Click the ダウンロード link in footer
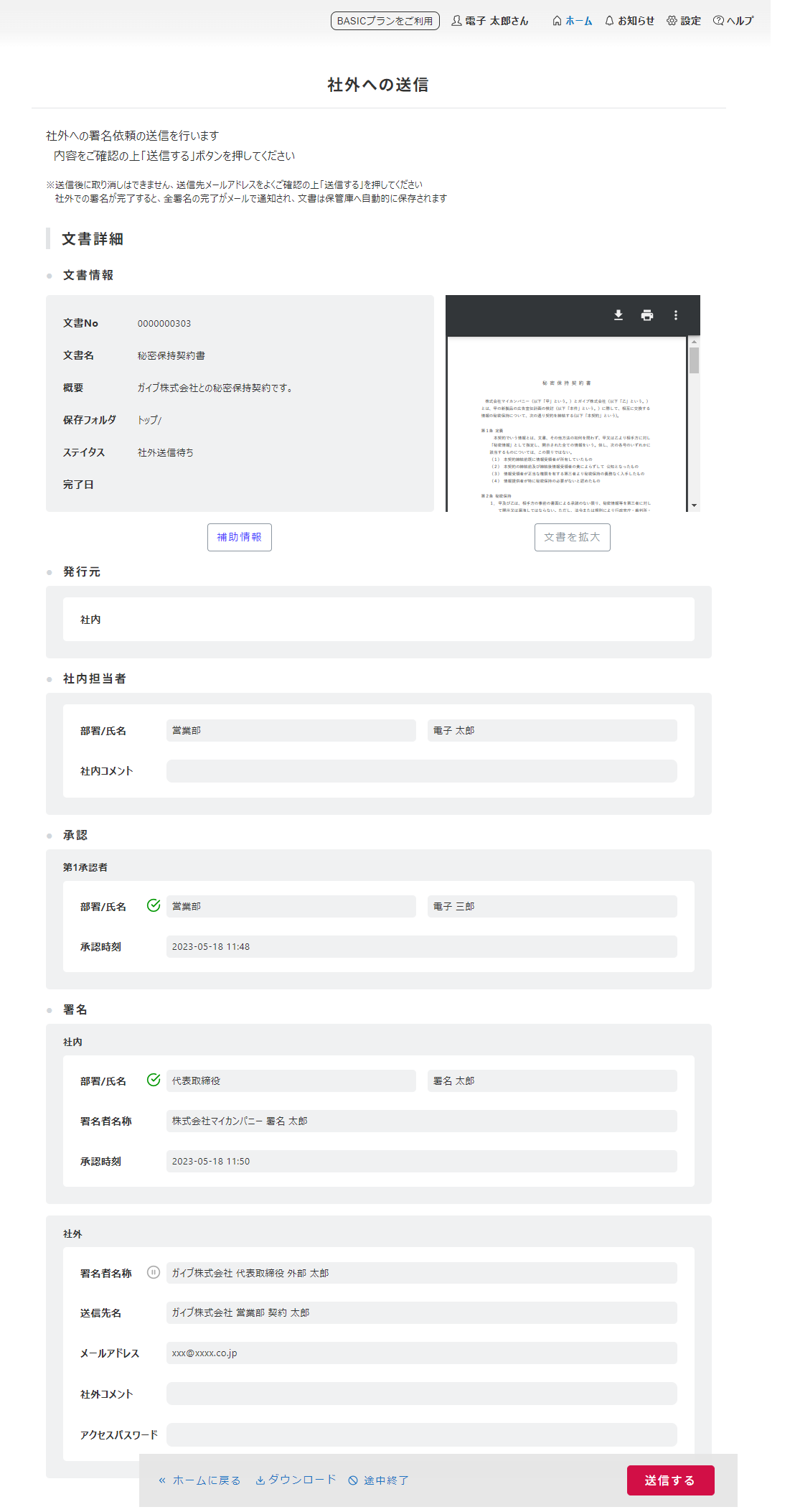The width and height of the screenshot is (795, 1512). [296, 1480]
